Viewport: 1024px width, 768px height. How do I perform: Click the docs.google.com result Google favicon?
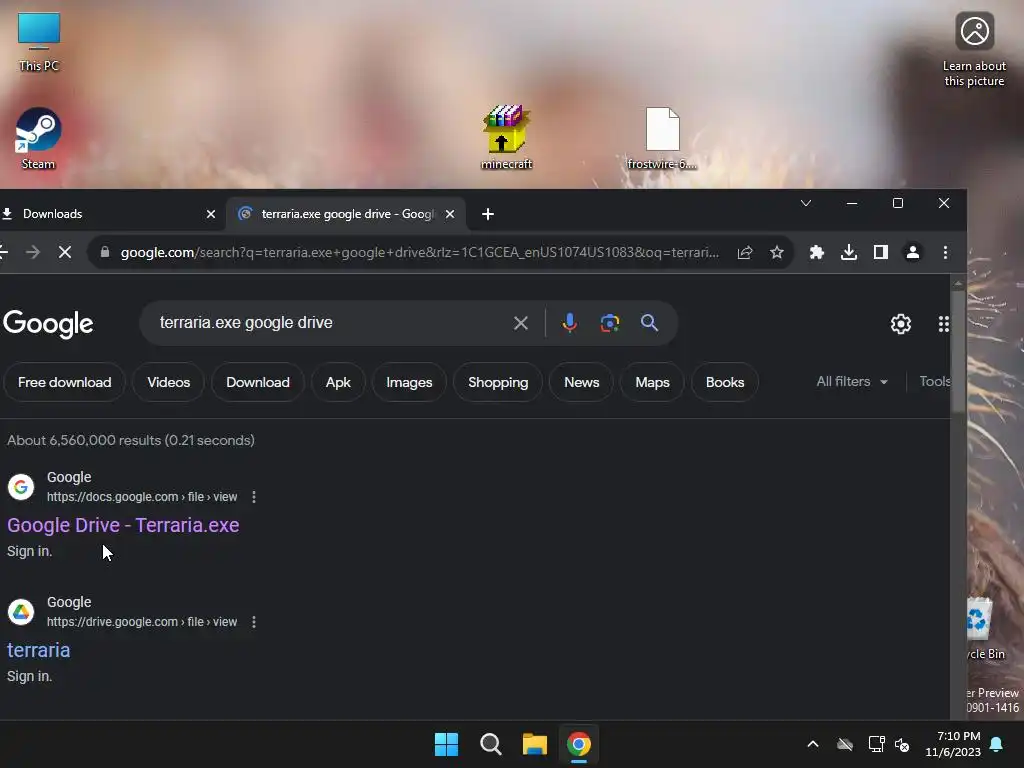[x=21, y=487]
